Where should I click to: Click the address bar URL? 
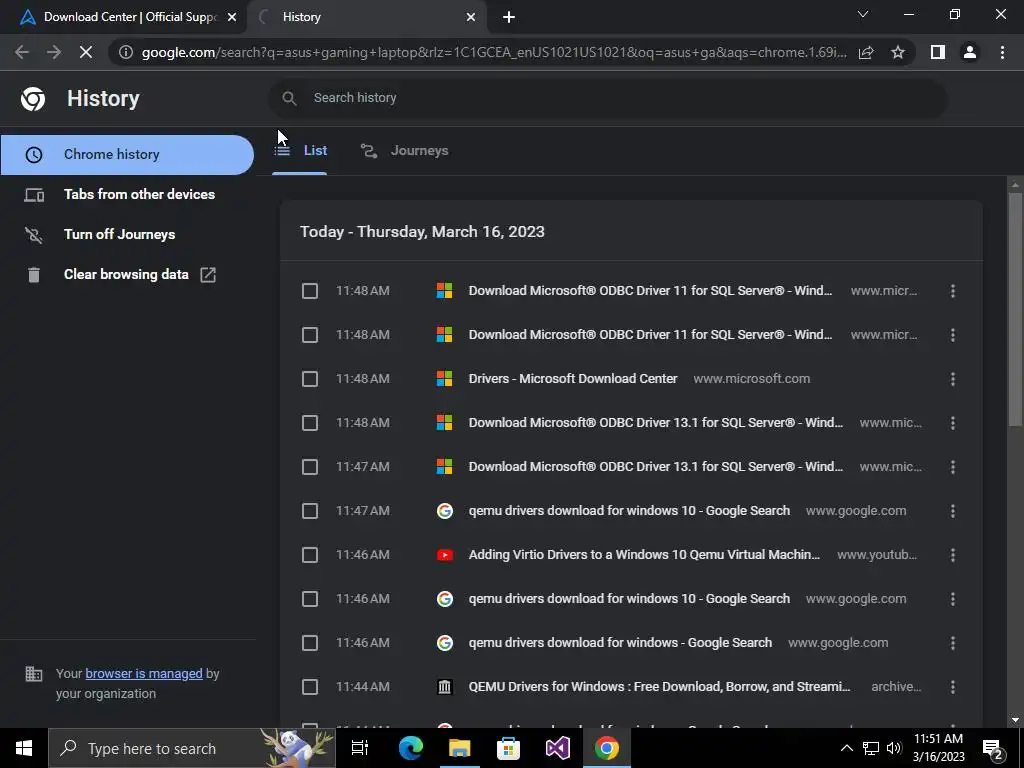pyautogui.click(x=494, y=52)
